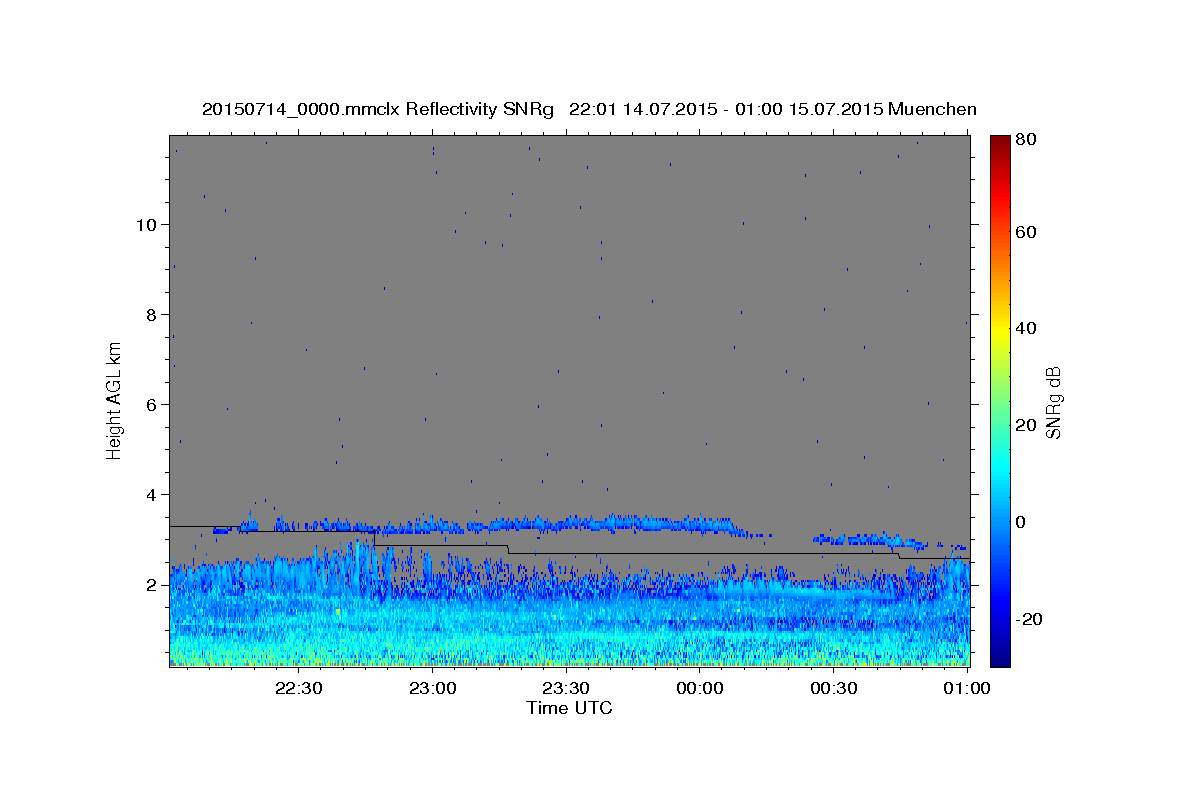Image resolution: width=1200 pixels, height=800 pixels.
Task: Click the colorbar value 60
Action: pos(1025,232)
